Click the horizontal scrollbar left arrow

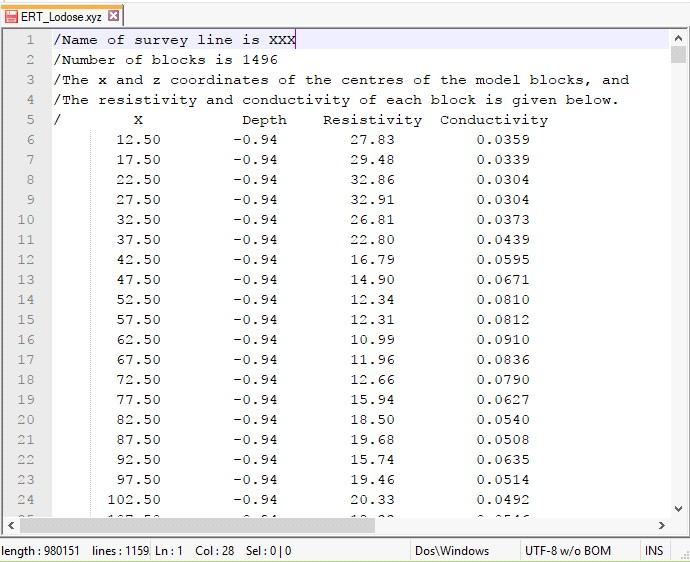(x=10, y=525)
